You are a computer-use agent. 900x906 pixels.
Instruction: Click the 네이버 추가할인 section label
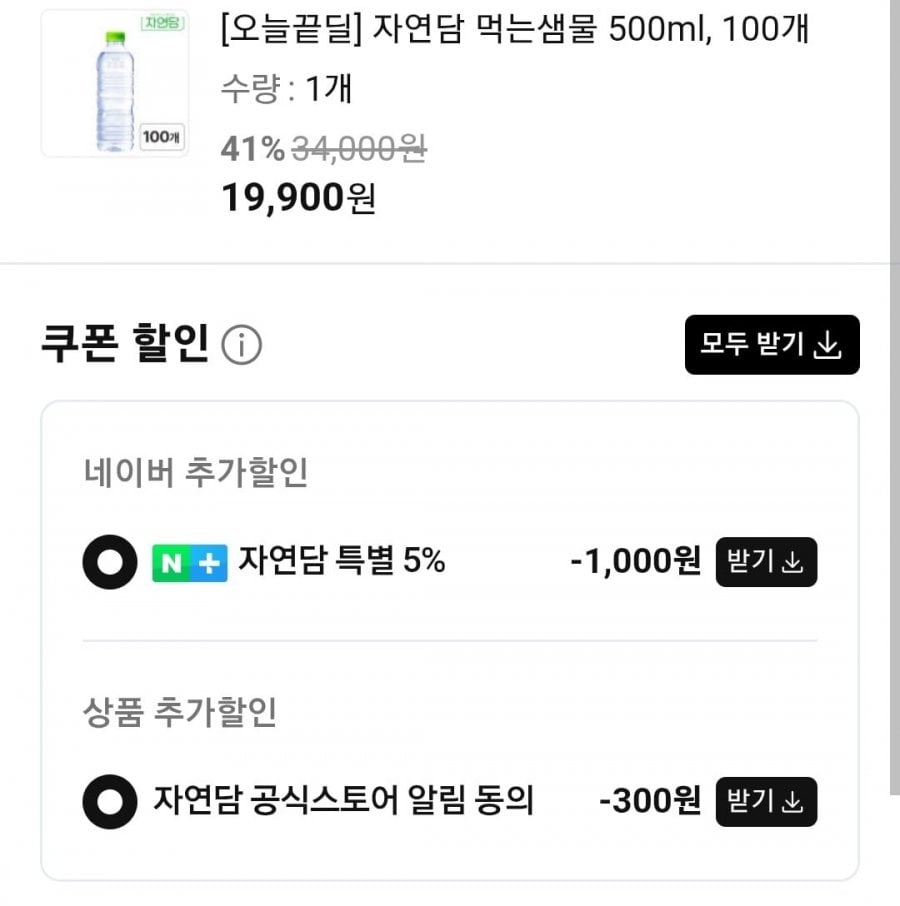(196, 474)
